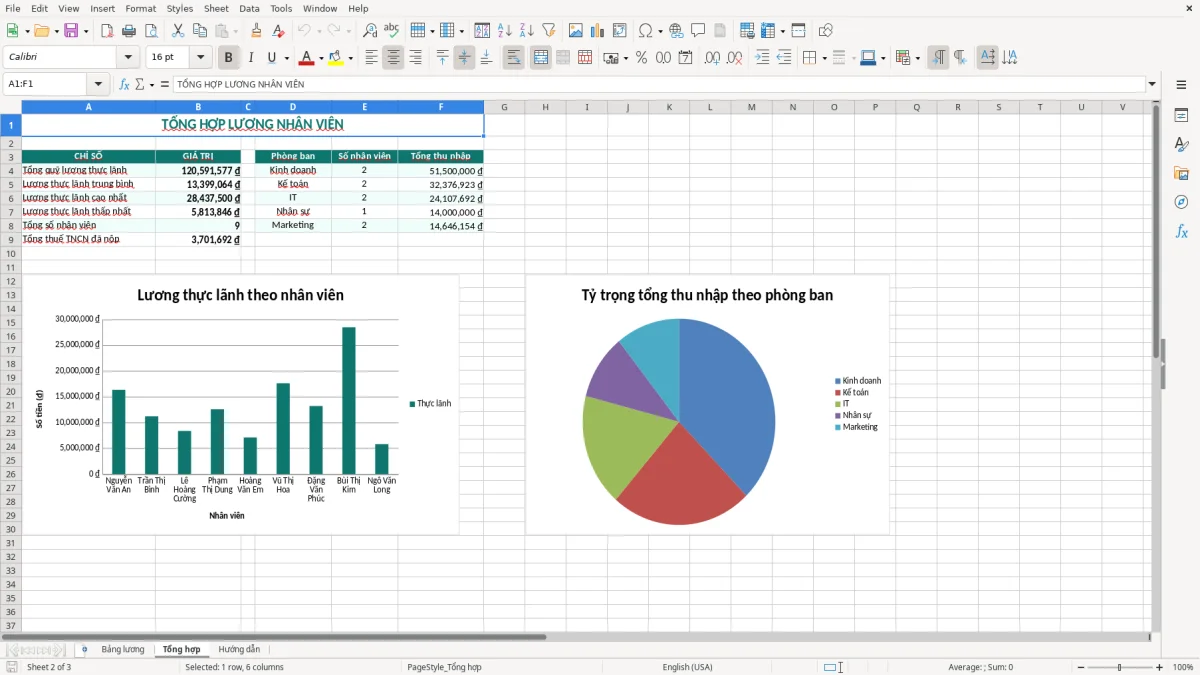Adjust the zoom slider

click(x=1119, y=667)
